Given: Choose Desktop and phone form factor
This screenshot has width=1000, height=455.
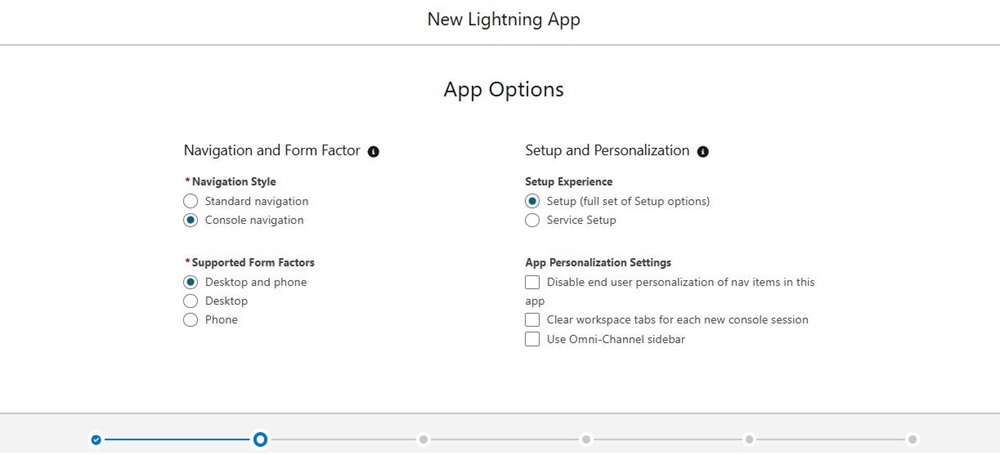Looking at the screenshot, I should 190,282.
